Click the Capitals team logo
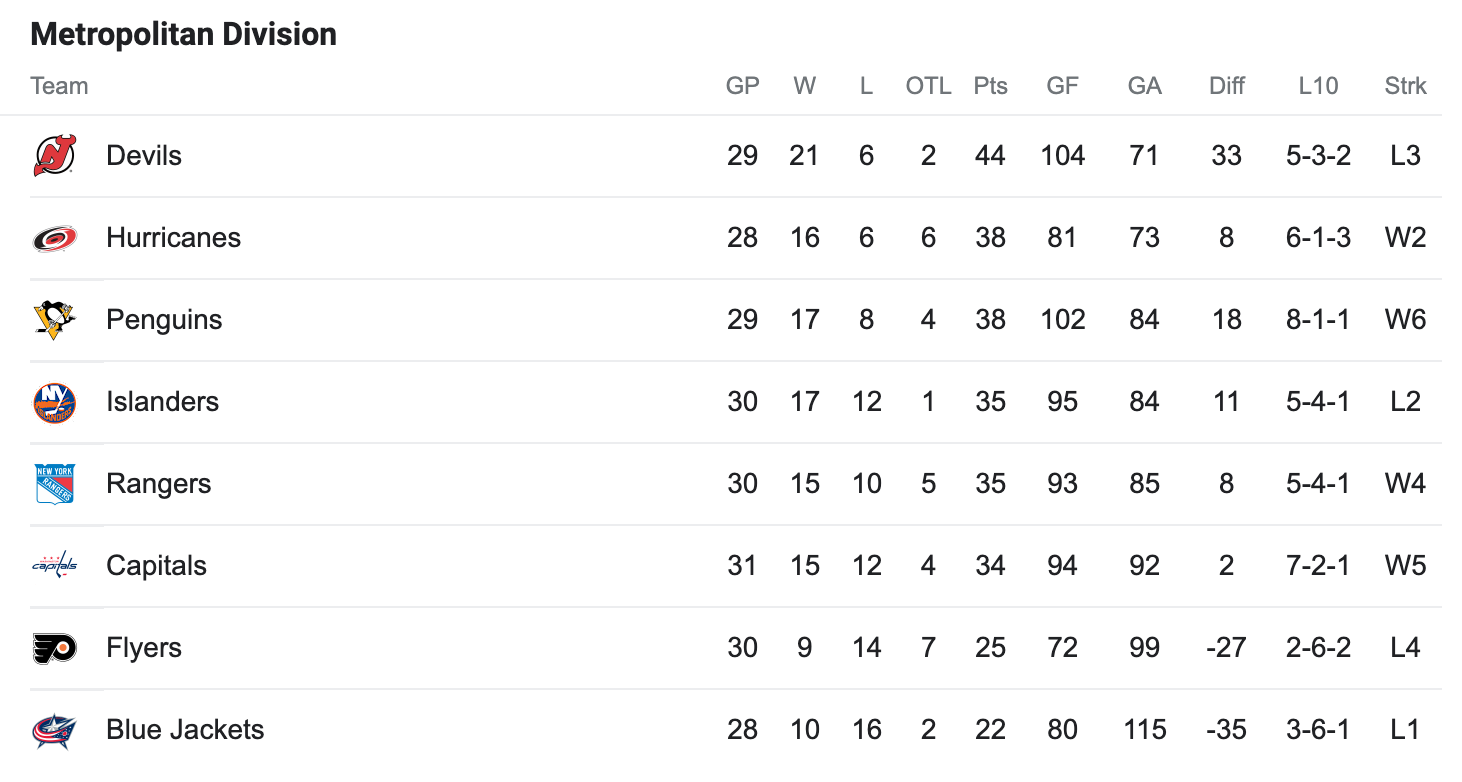Viewport: 1462px width, 782px height. click(x=54, y=566)
